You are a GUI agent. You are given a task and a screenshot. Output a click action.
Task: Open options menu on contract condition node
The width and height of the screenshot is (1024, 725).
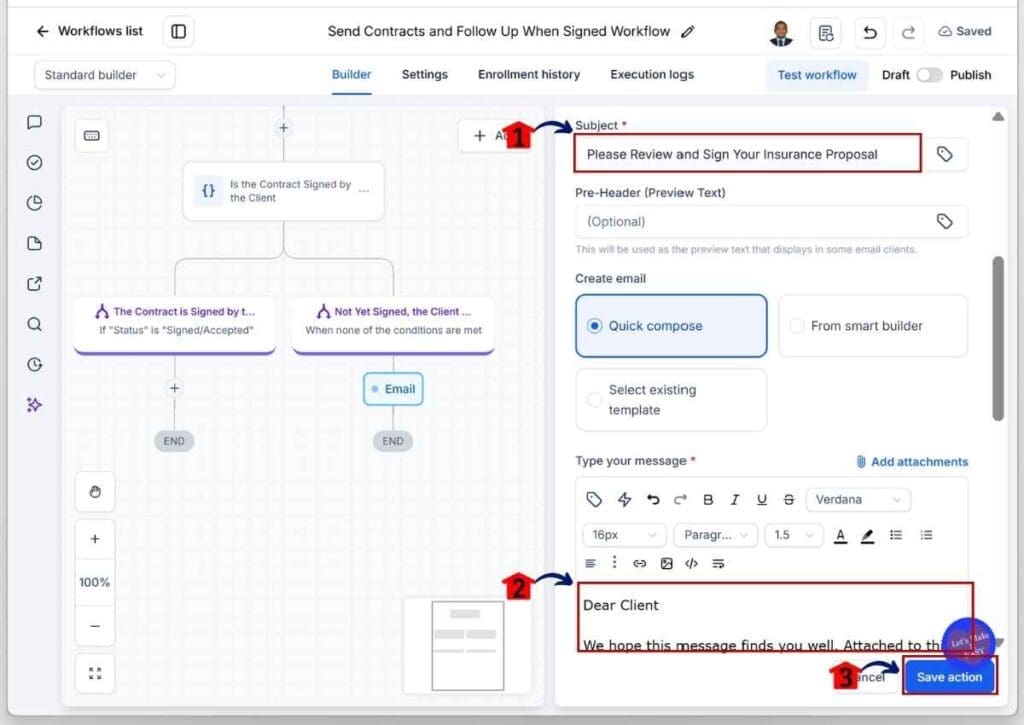(x=364, y=191)
